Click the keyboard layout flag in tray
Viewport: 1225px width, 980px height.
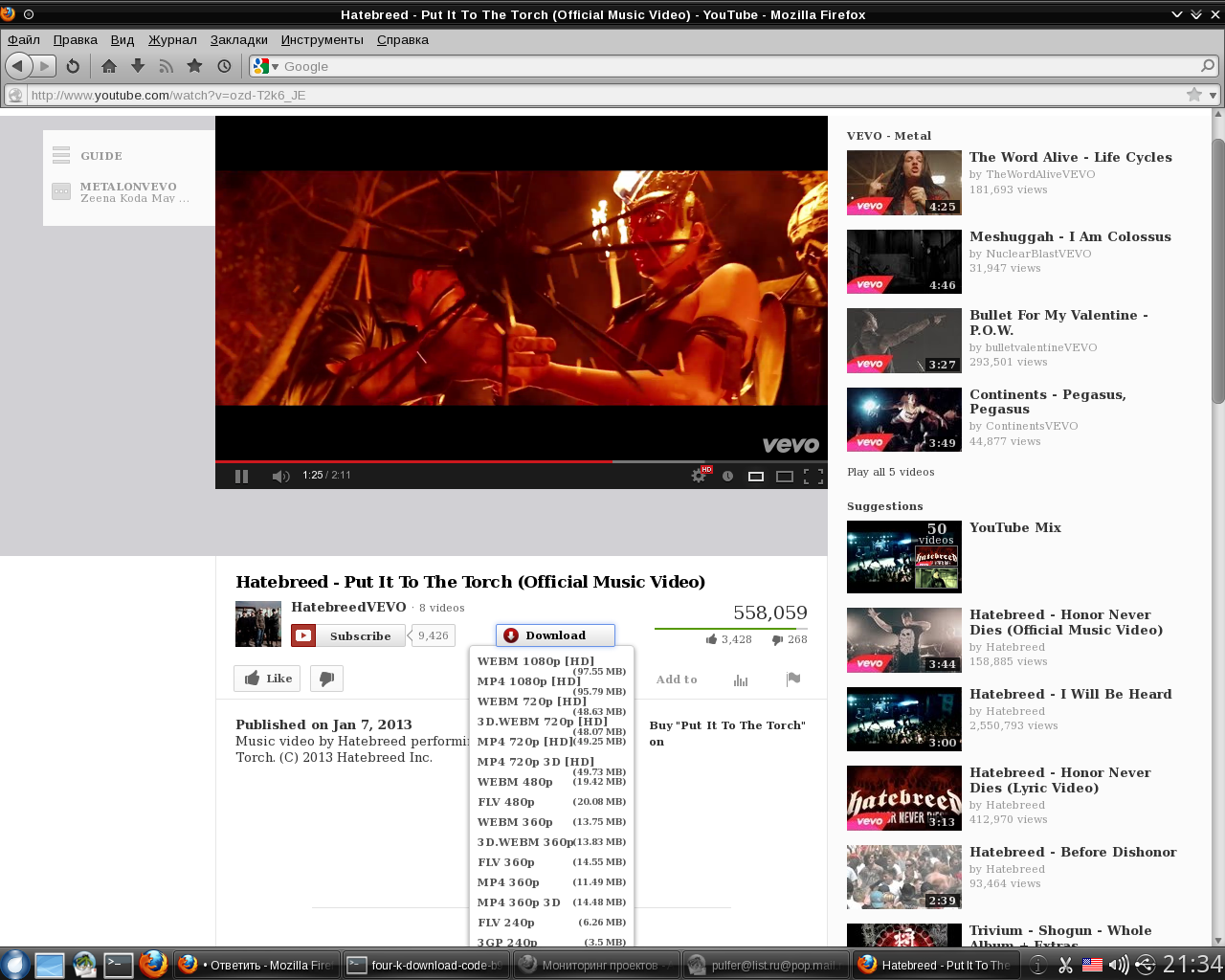tap(1092, 965)
